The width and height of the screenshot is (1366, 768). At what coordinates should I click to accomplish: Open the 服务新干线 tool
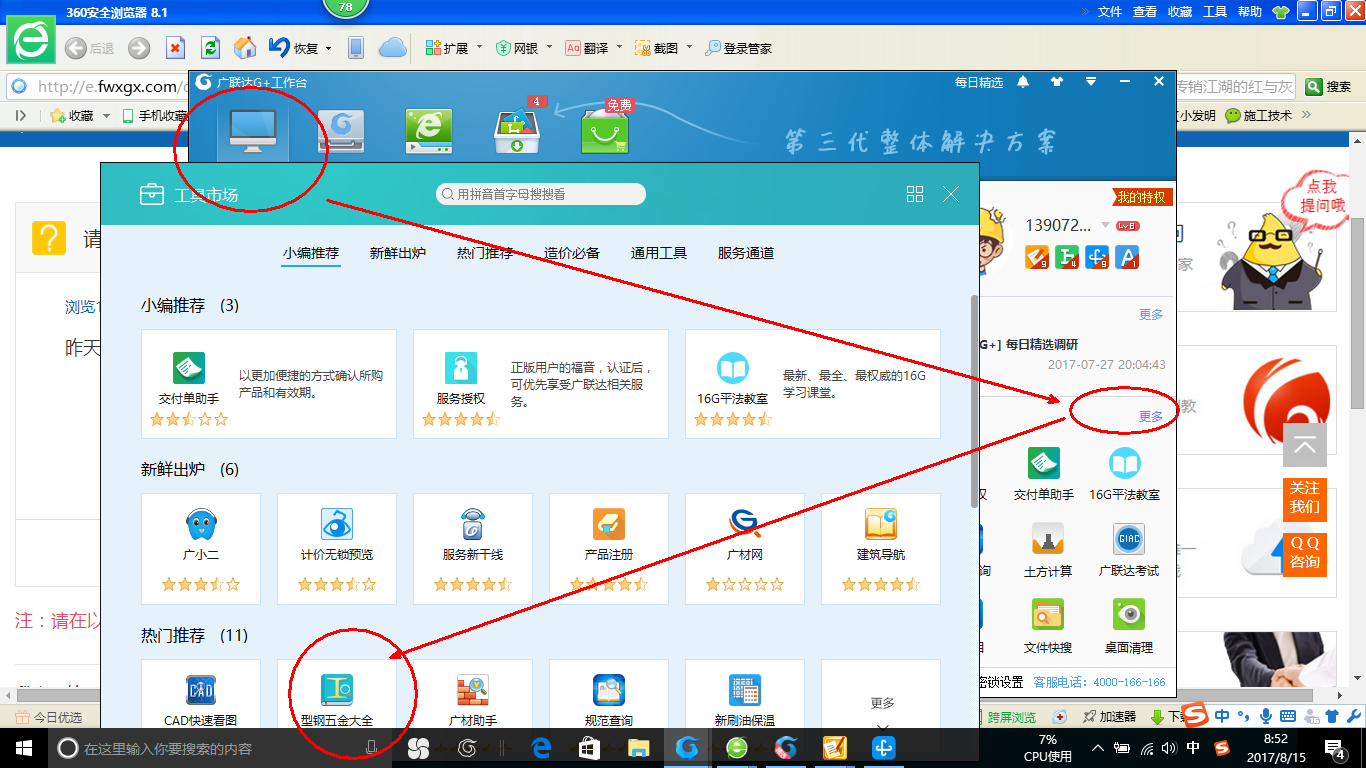point(473,548)
